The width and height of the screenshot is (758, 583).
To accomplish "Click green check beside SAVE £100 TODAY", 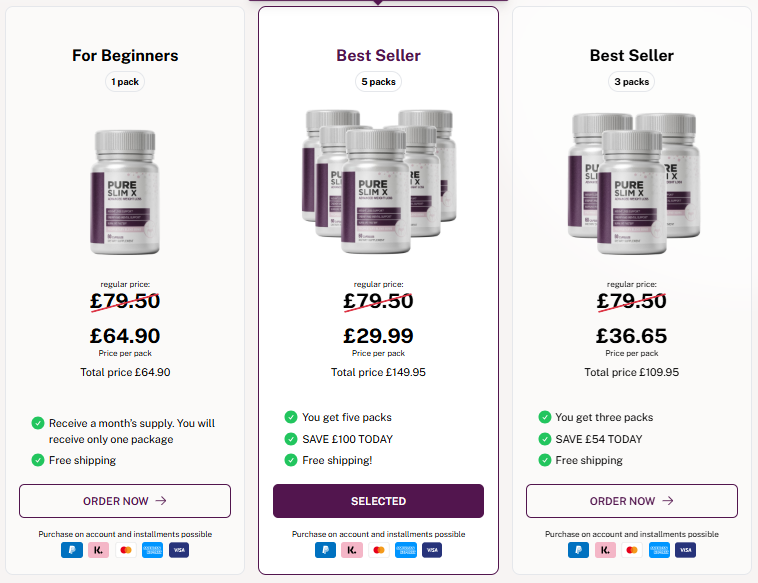I will tap(291, 439).
